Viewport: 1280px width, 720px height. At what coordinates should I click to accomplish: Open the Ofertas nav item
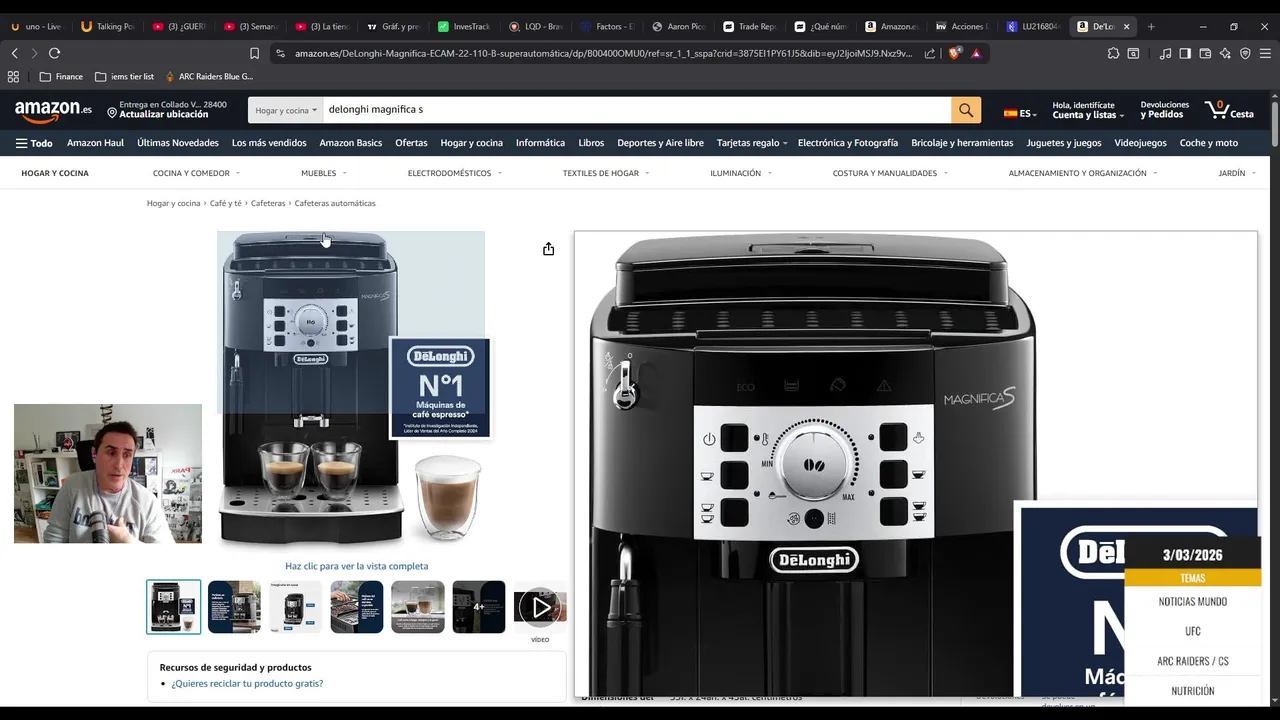pos(411,143)
